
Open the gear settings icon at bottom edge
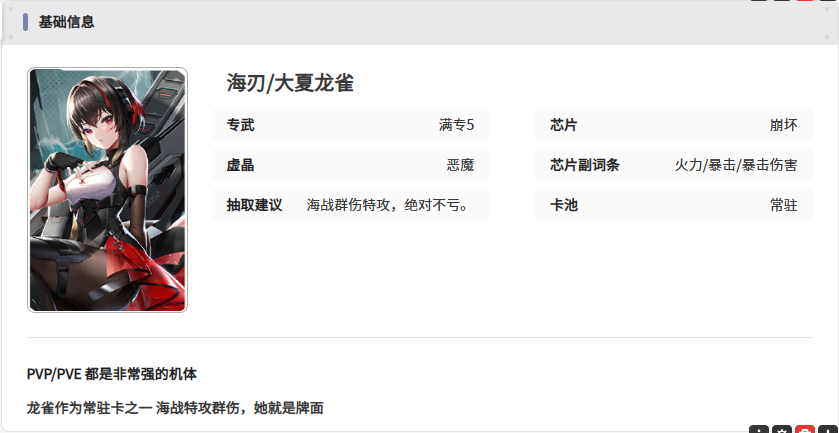click(782, 429)
